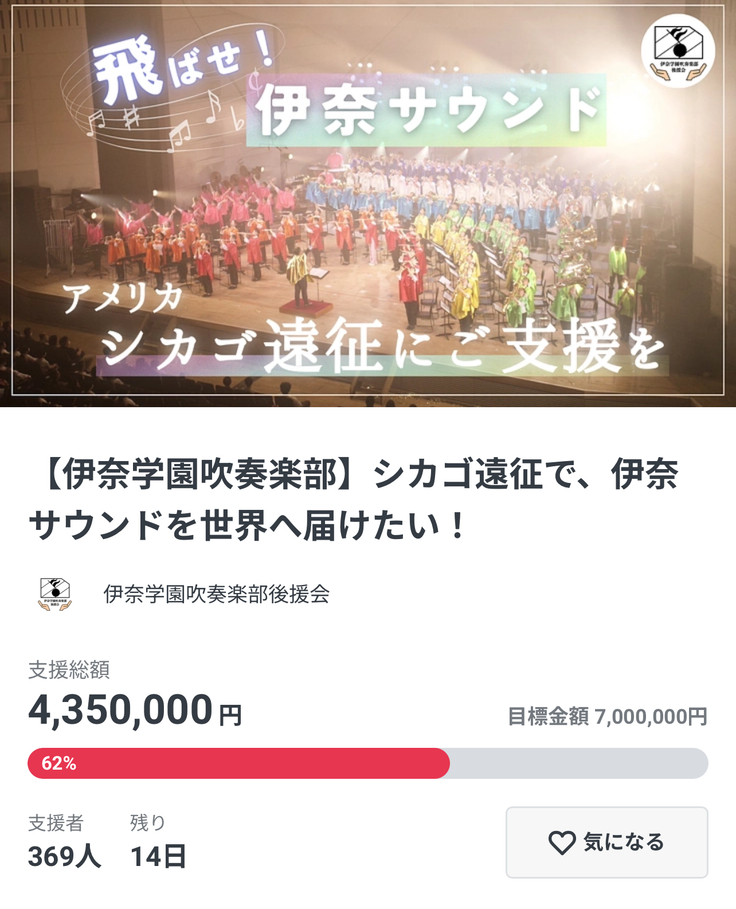Select the 62% progress label
The width and height of the screenshot is (736, 909).
pos(58,763)
